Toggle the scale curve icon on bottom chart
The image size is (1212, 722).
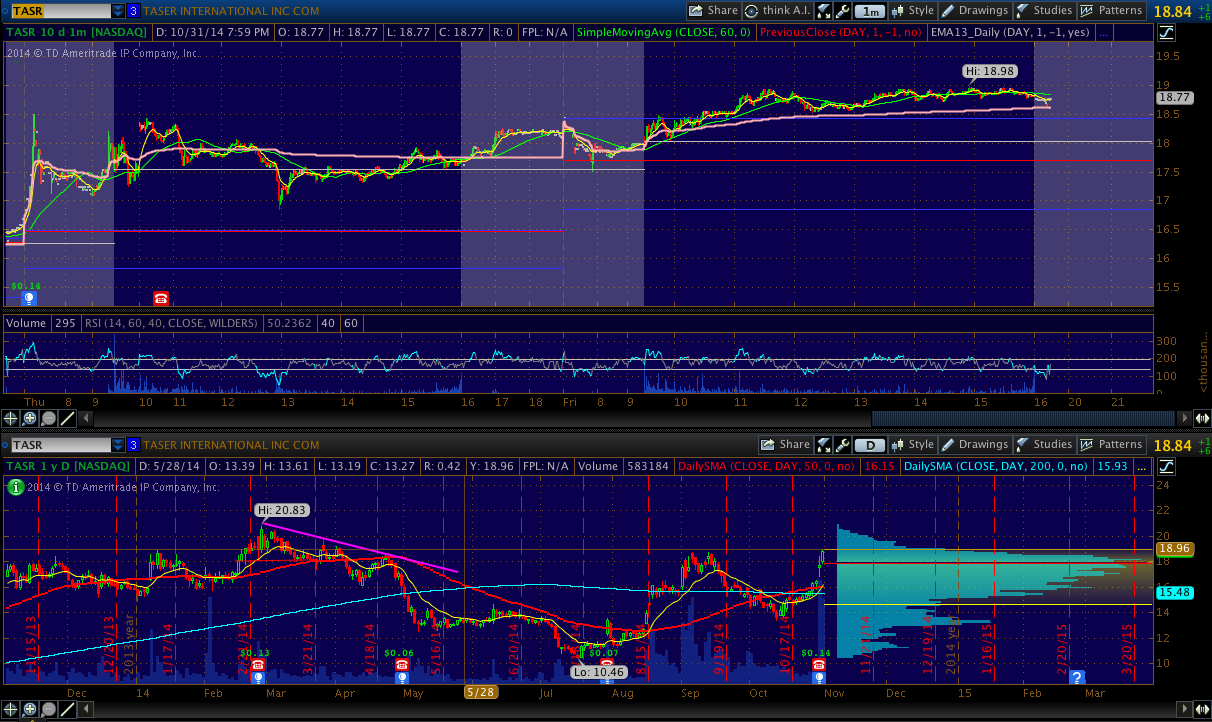(x=1165, y=466)
